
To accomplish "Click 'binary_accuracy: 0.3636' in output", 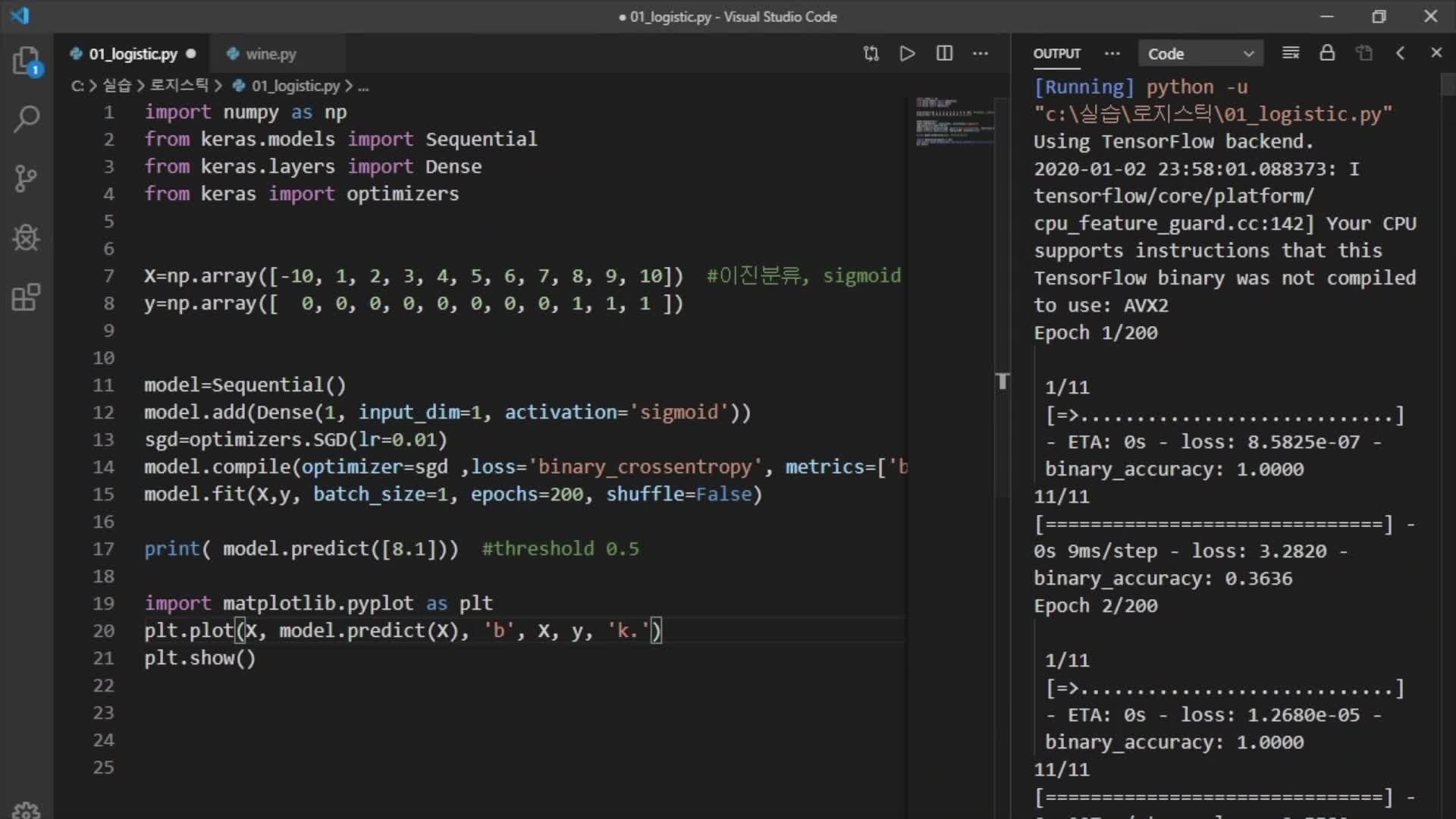I will click(x=1163, y=579).
